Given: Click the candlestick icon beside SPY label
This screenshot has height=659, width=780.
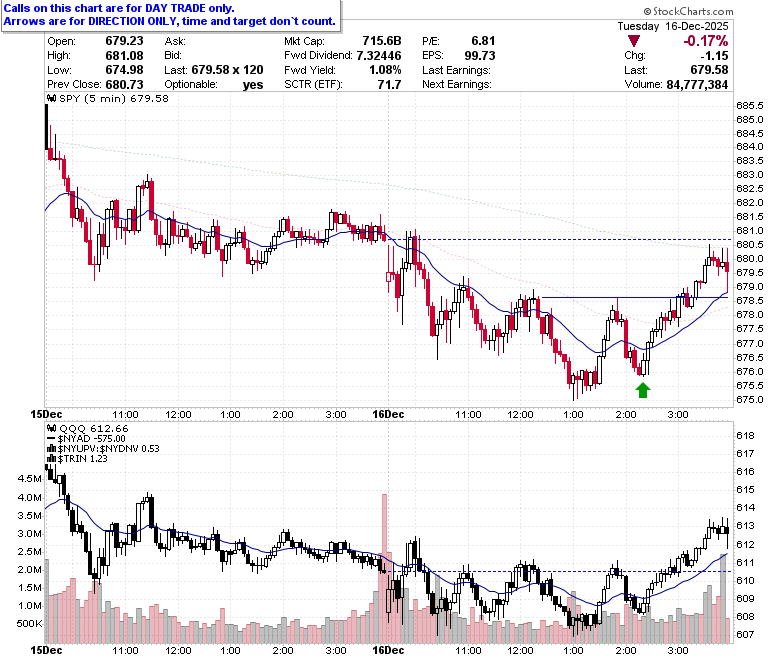Looking at the screenshot, I should (52, 98).
